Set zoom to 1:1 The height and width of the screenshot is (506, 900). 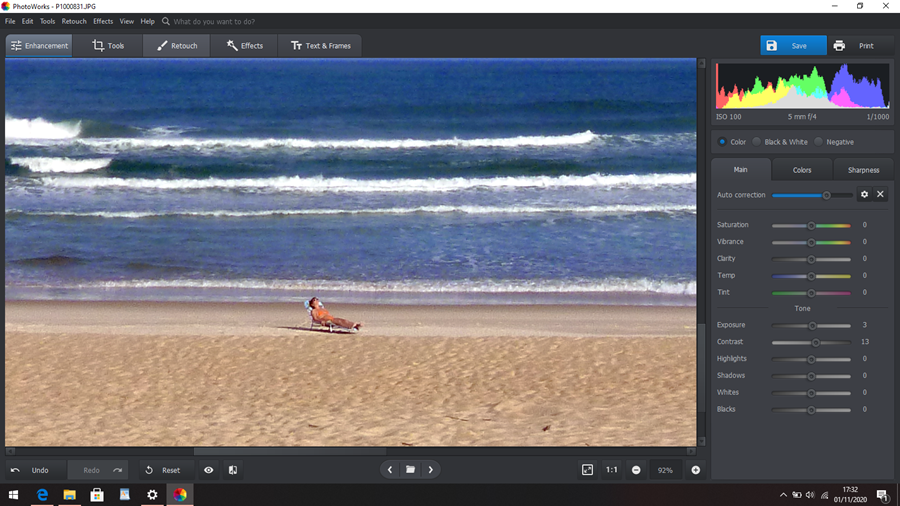(612, 470)
